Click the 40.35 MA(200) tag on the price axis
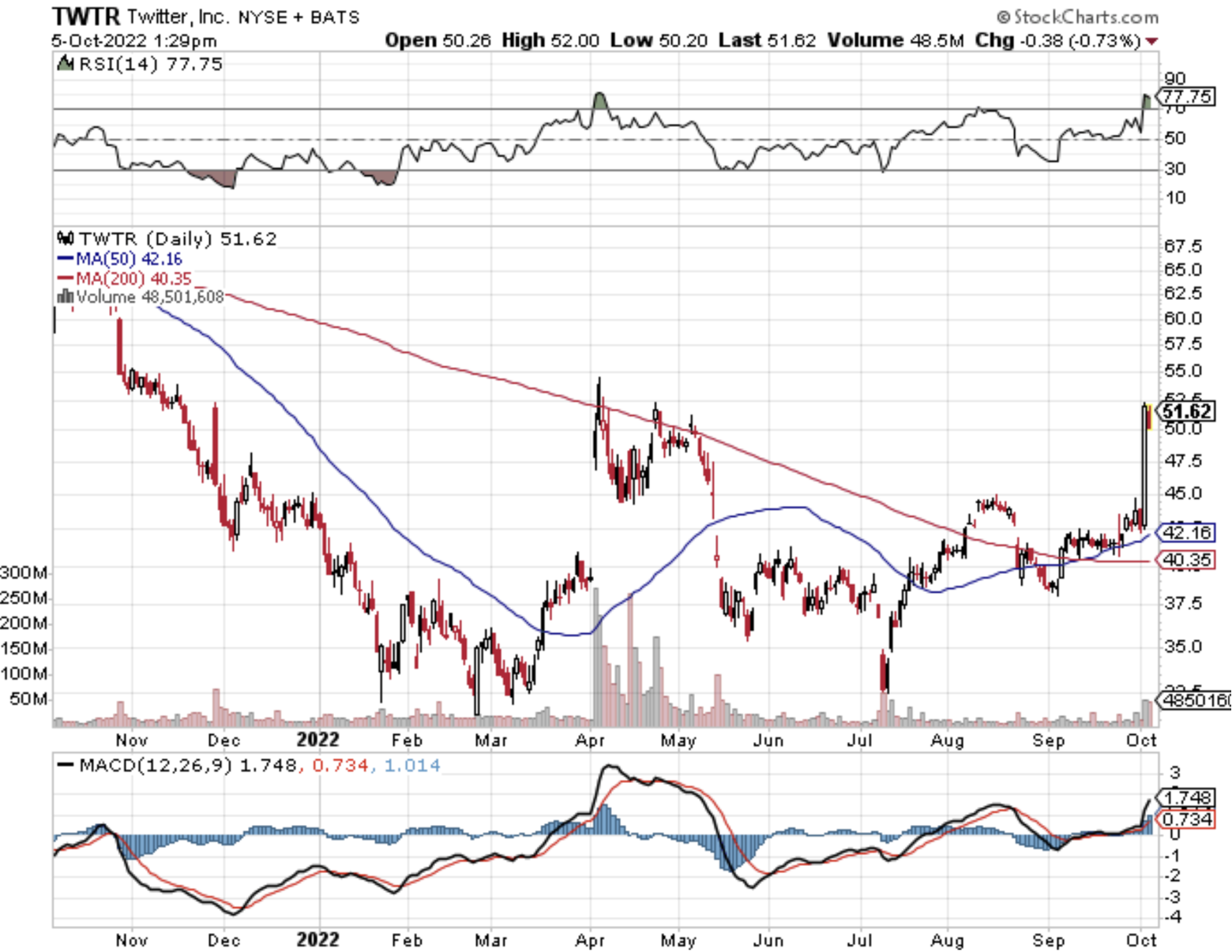The height and width of the screenshot is (952, 1232). point(1187,560)
